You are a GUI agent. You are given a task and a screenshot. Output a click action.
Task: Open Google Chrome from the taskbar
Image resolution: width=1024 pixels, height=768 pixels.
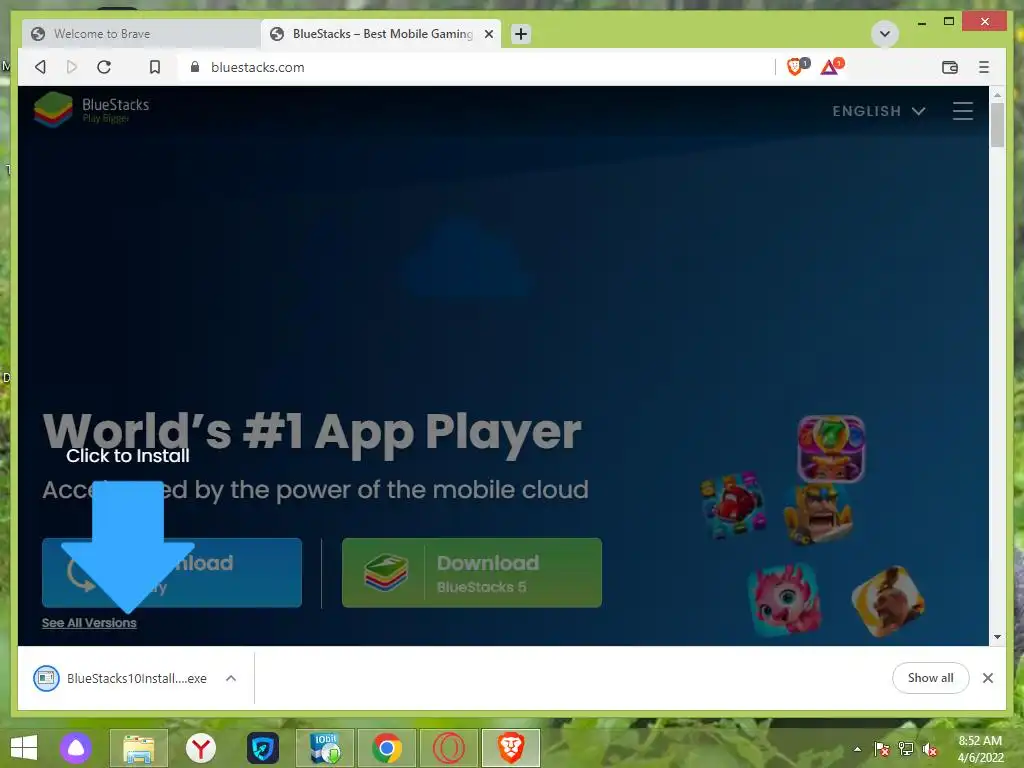tap(387, 748)
